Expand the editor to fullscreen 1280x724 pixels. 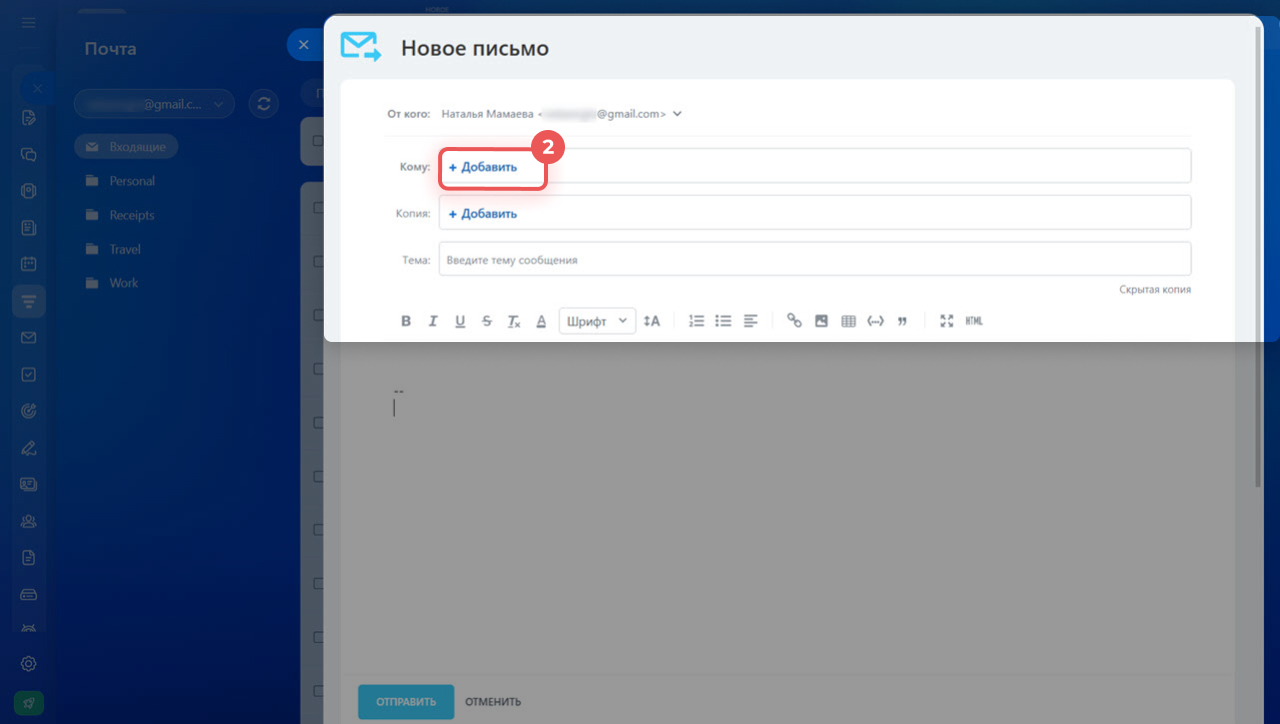coord(947,321)
